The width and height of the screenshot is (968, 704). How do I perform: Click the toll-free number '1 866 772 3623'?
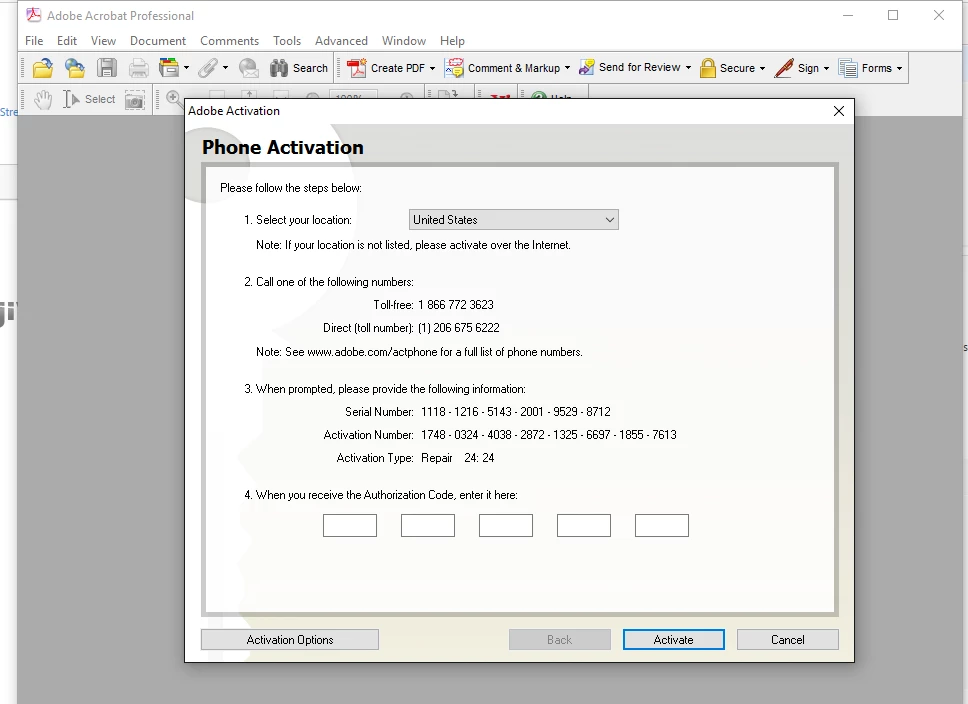[x=456, y=305]
